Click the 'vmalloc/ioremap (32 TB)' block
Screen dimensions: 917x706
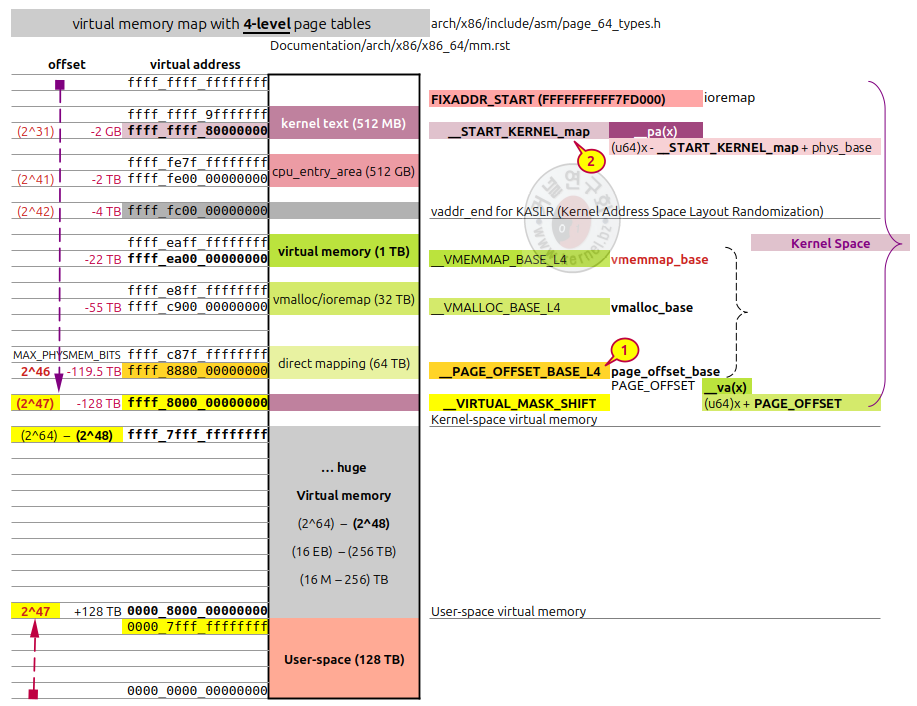point(344,299)
